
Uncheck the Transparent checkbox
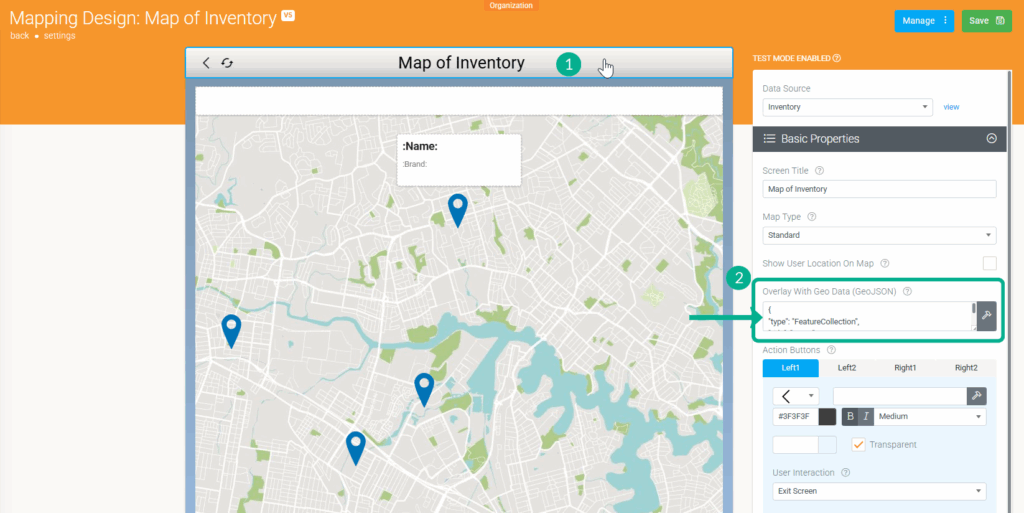point(859,444)
